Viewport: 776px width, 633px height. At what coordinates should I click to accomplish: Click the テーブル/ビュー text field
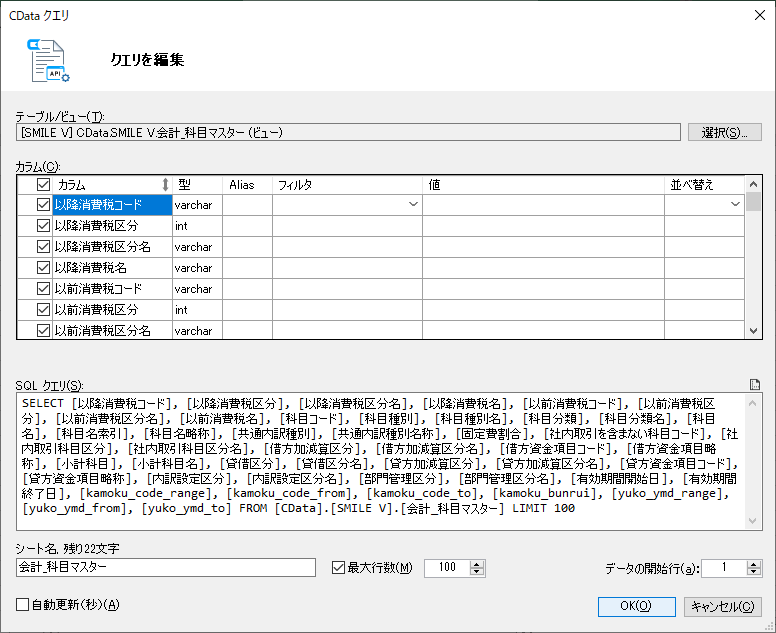(348, 133)
